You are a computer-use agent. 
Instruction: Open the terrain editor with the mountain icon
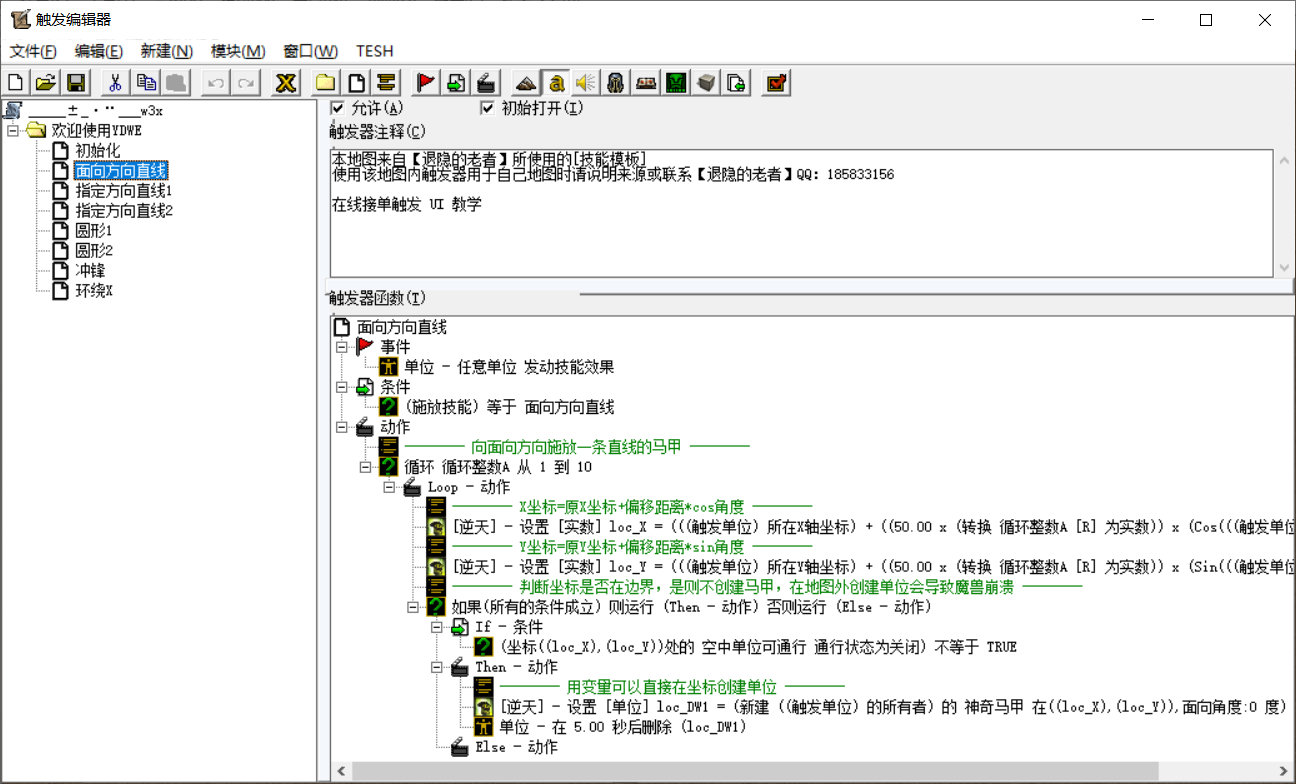click(x=524, y=82)
